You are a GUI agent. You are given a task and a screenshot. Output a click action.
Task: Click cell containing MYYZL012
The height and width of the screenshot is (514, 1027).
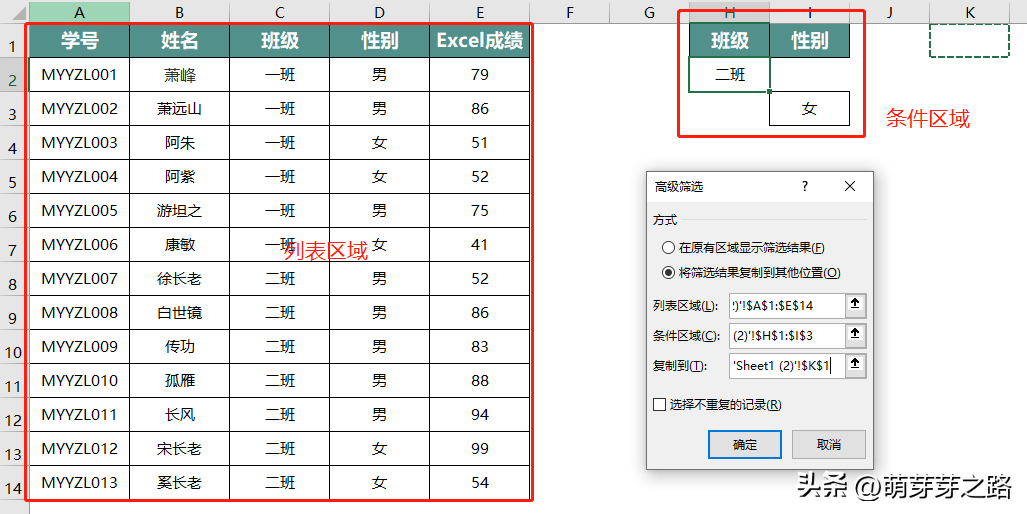79,449
